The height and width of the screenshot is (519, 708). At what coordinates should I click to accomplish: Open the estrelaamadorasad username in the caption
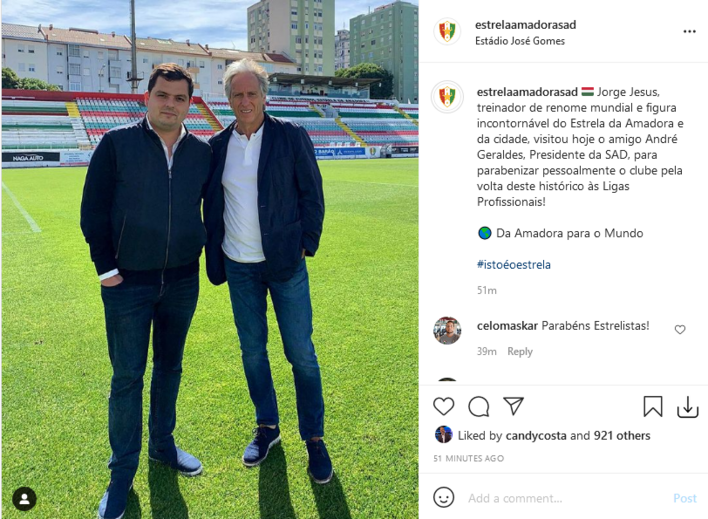coord(527,92)
